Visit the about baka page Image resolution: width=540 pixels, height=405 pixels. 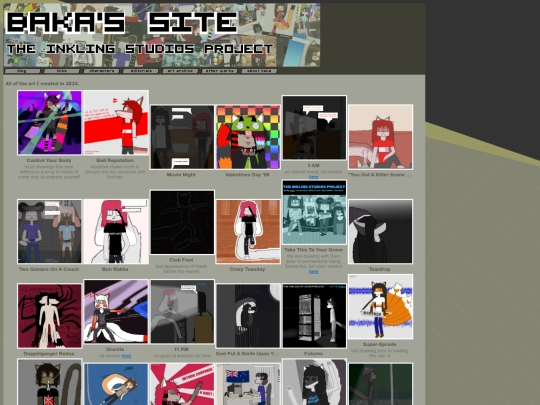(x=259, y=71)
